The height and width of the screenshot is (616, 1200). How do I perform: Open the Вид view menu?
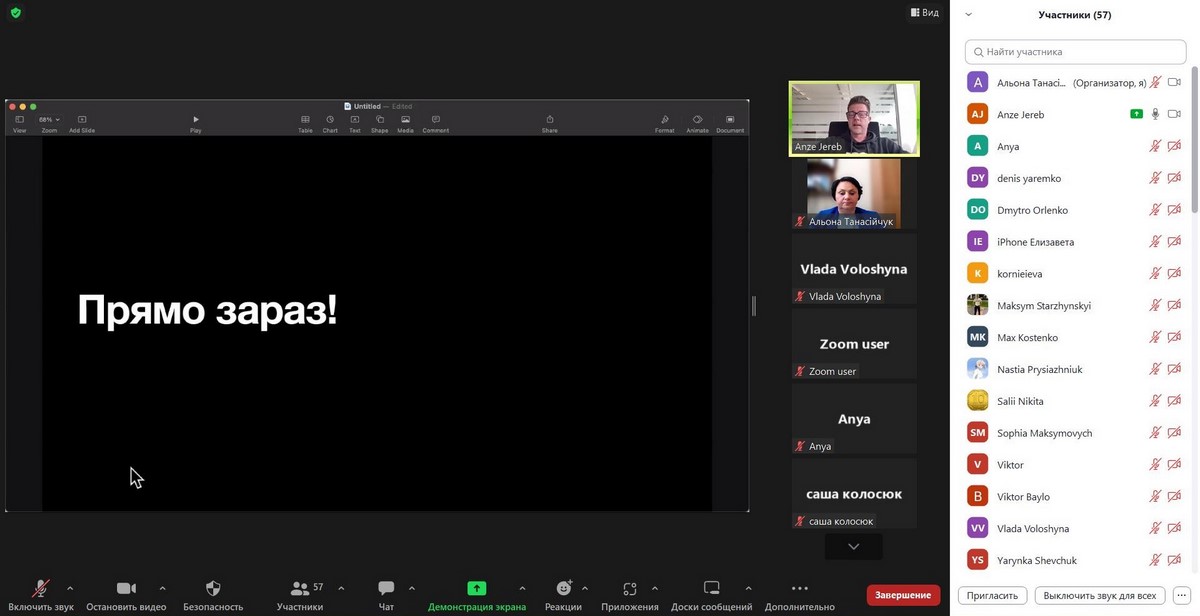[x=924, y=13]
